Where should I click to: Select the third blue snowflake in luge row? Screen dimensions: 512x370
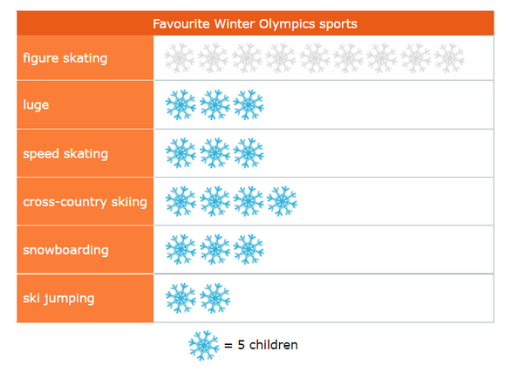click(249, 105)
